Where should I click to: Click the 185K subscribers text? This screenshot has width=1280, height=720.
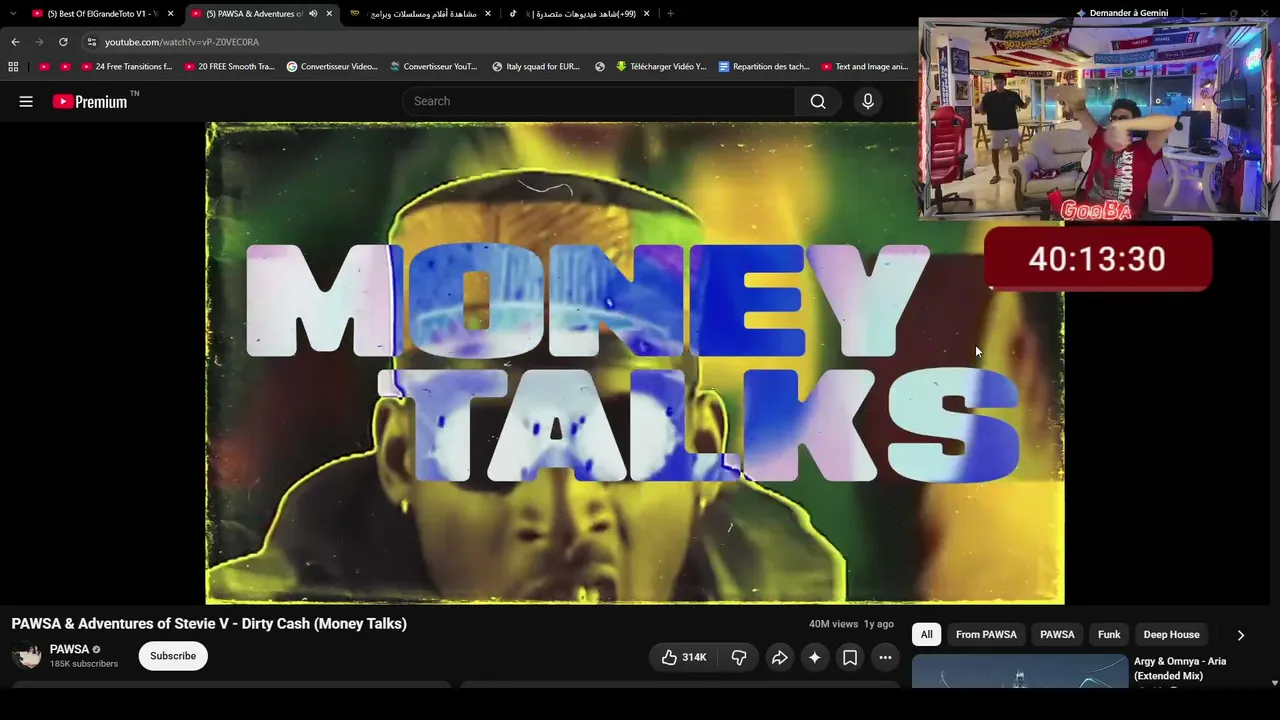click(x=84, y=664)
